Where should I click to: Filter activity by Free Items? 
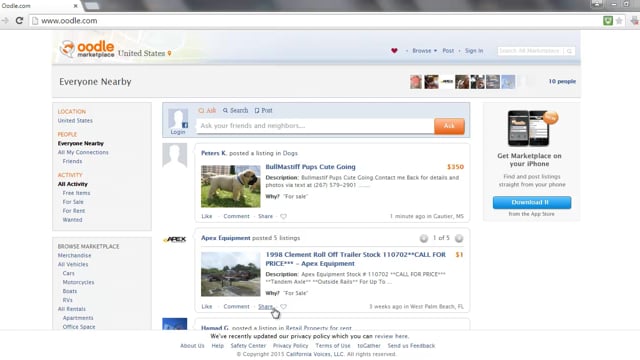pos(76,193)
